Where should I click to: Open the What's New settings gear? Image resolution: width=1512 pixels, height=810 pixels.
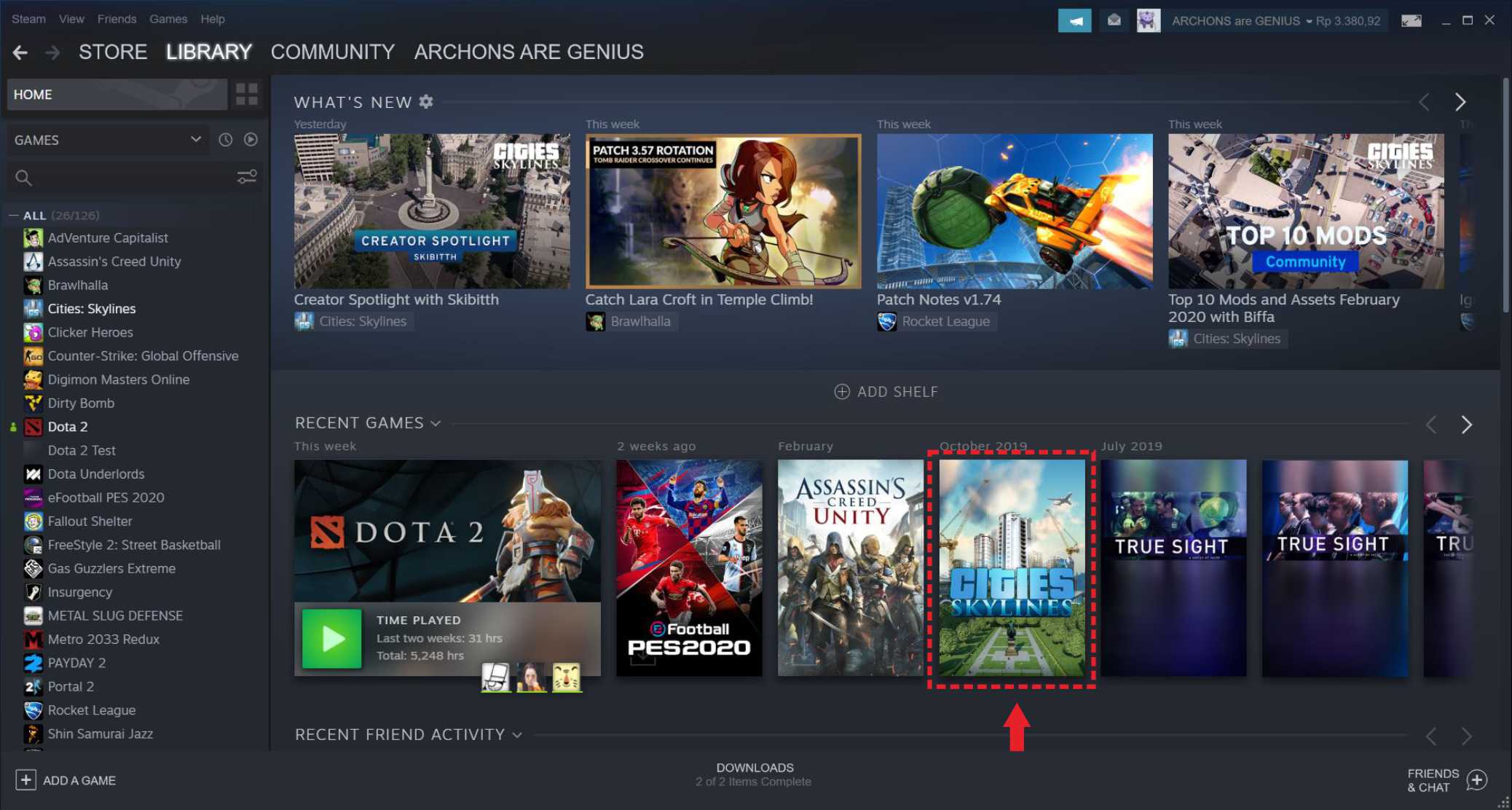pyautogui.click(x=427, y=102)
